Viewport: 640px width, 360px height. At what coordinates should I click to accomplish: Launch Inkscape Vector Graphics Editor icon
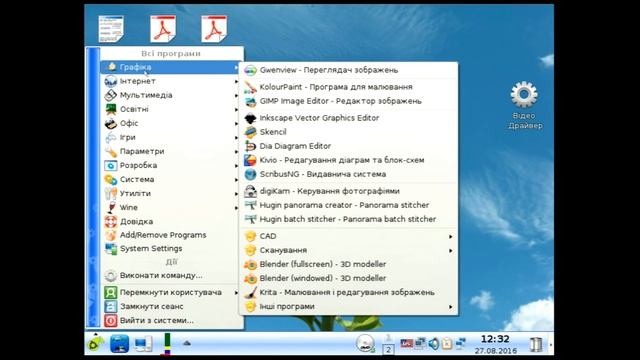point(250,118)
